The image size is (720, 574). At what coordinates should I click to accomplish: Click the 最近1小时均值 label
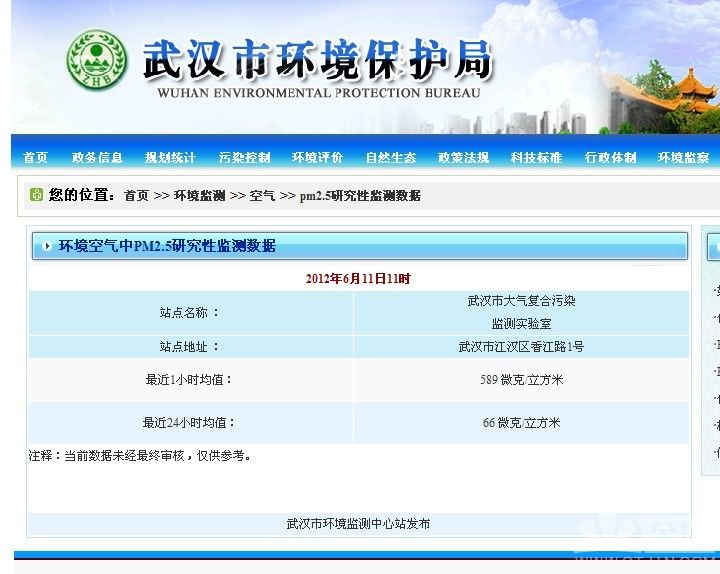189,380
